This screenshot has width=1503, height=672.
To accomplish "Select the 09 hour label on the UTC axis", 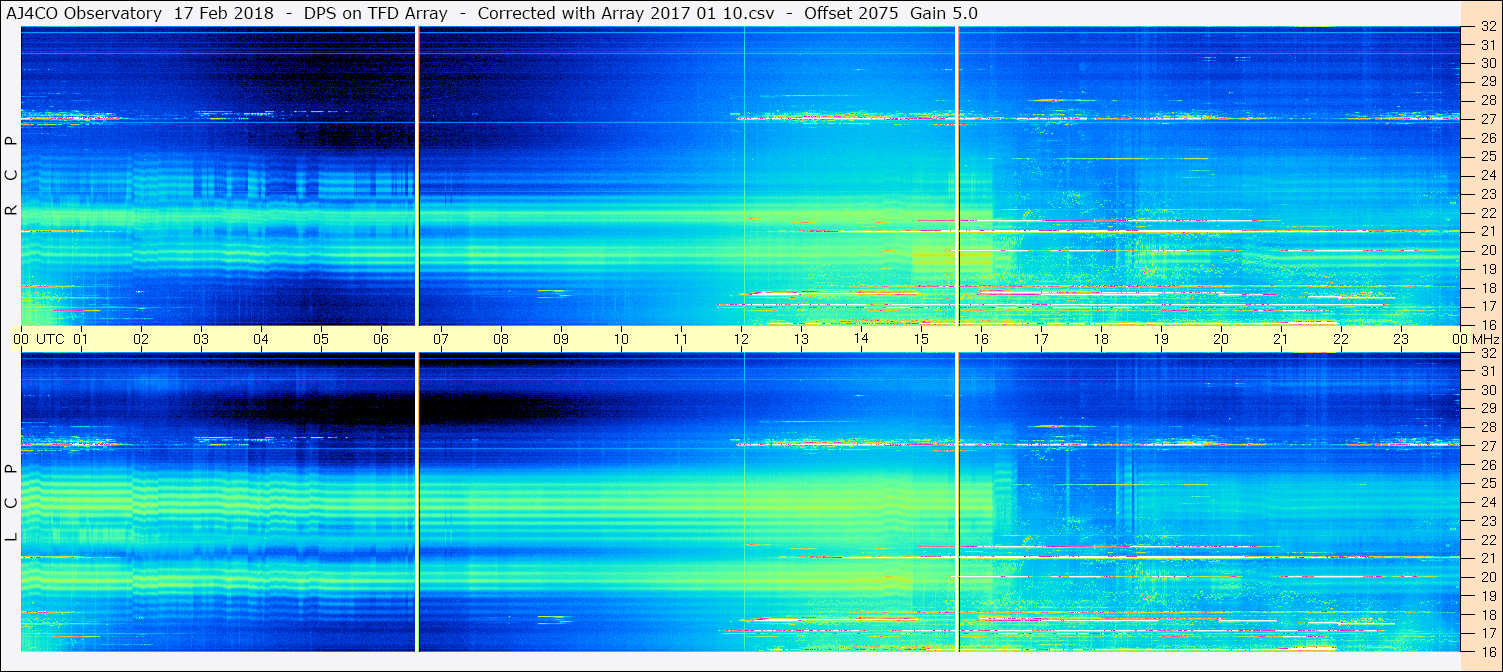I will [561, 339].
